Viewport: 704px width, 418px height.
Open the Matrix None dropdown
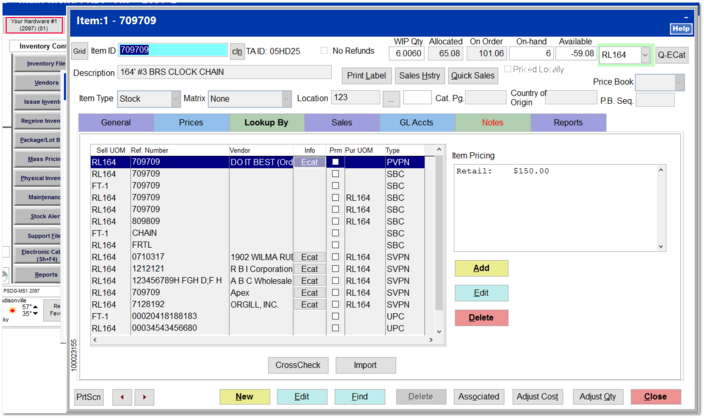[x=286, y=99]
